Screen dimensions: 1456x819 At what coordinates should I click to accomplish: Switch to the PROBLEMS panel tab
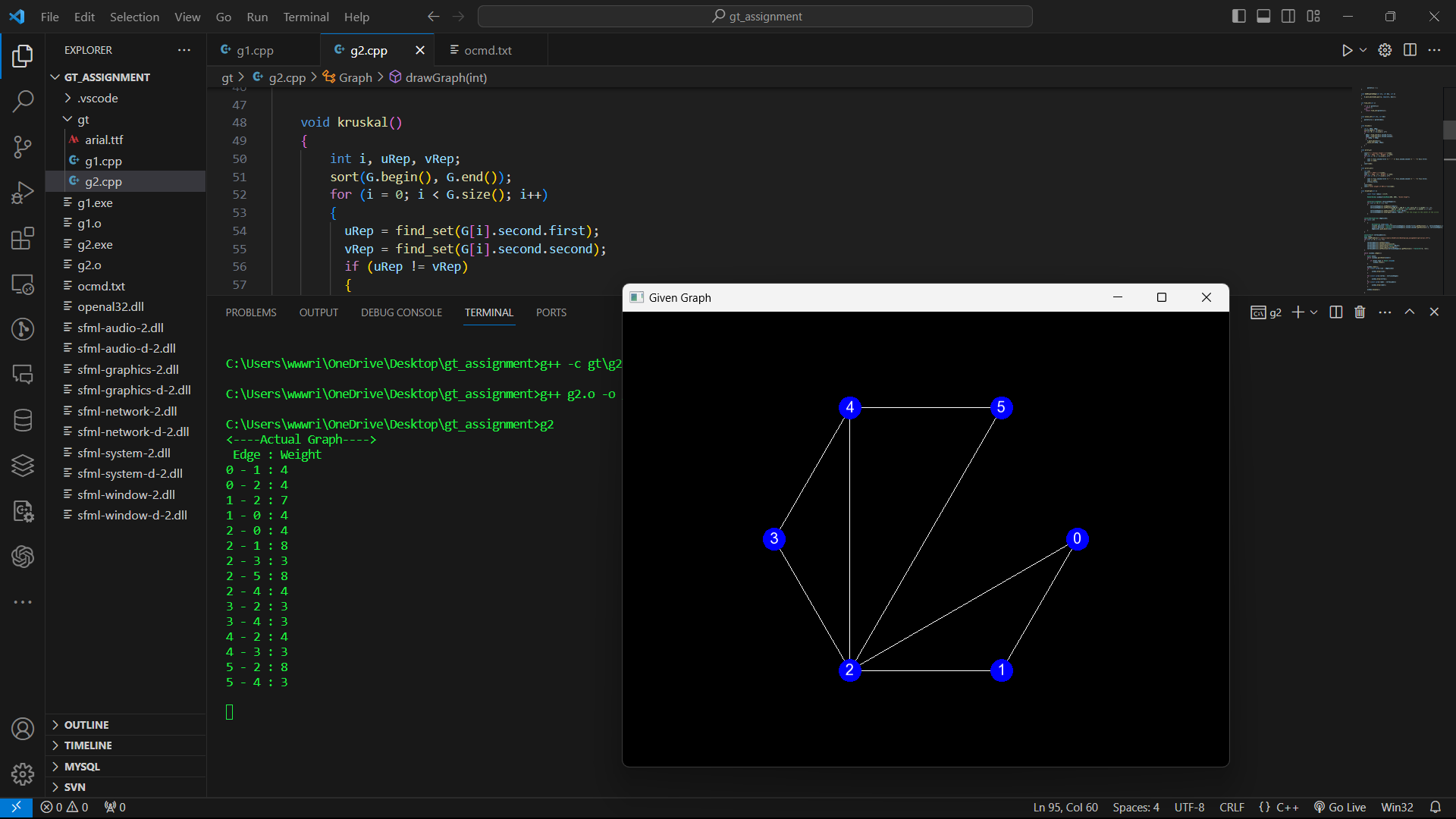click(x=251, y=312)
